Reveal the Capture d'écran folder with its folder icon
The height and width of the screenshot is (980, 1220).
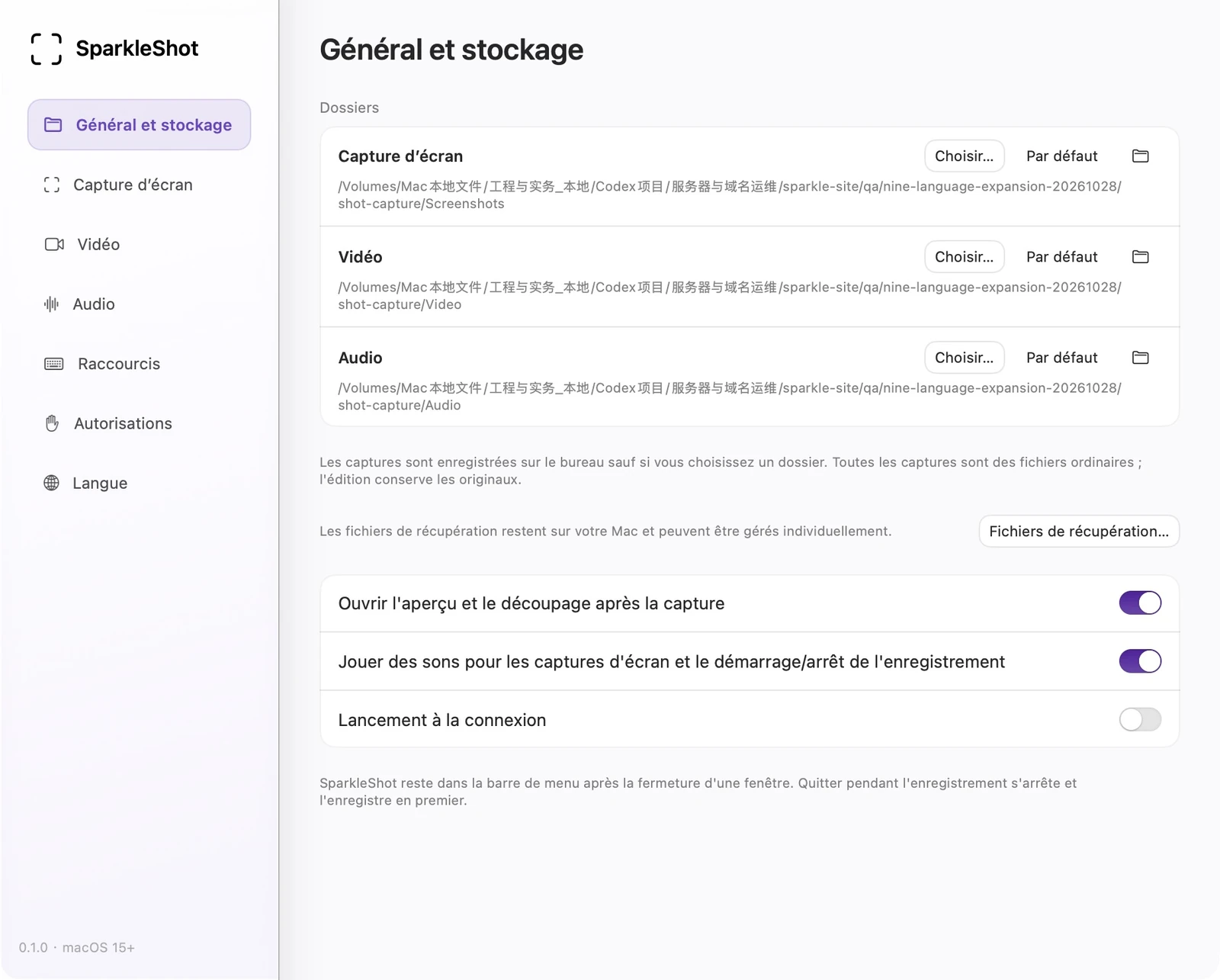point(1141,156)
